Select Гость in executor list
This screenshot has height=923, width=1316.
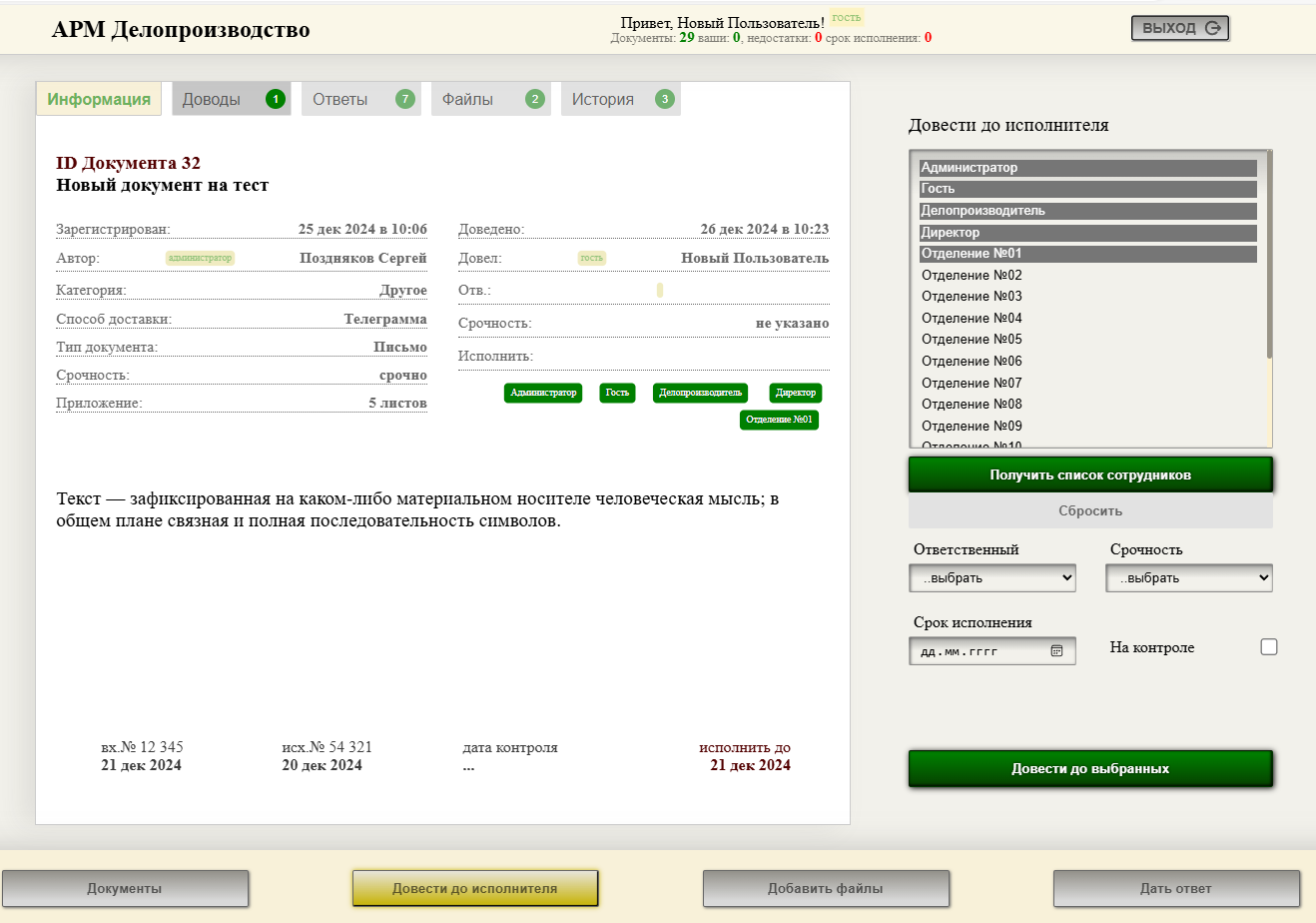click(x=1087, y=189)
